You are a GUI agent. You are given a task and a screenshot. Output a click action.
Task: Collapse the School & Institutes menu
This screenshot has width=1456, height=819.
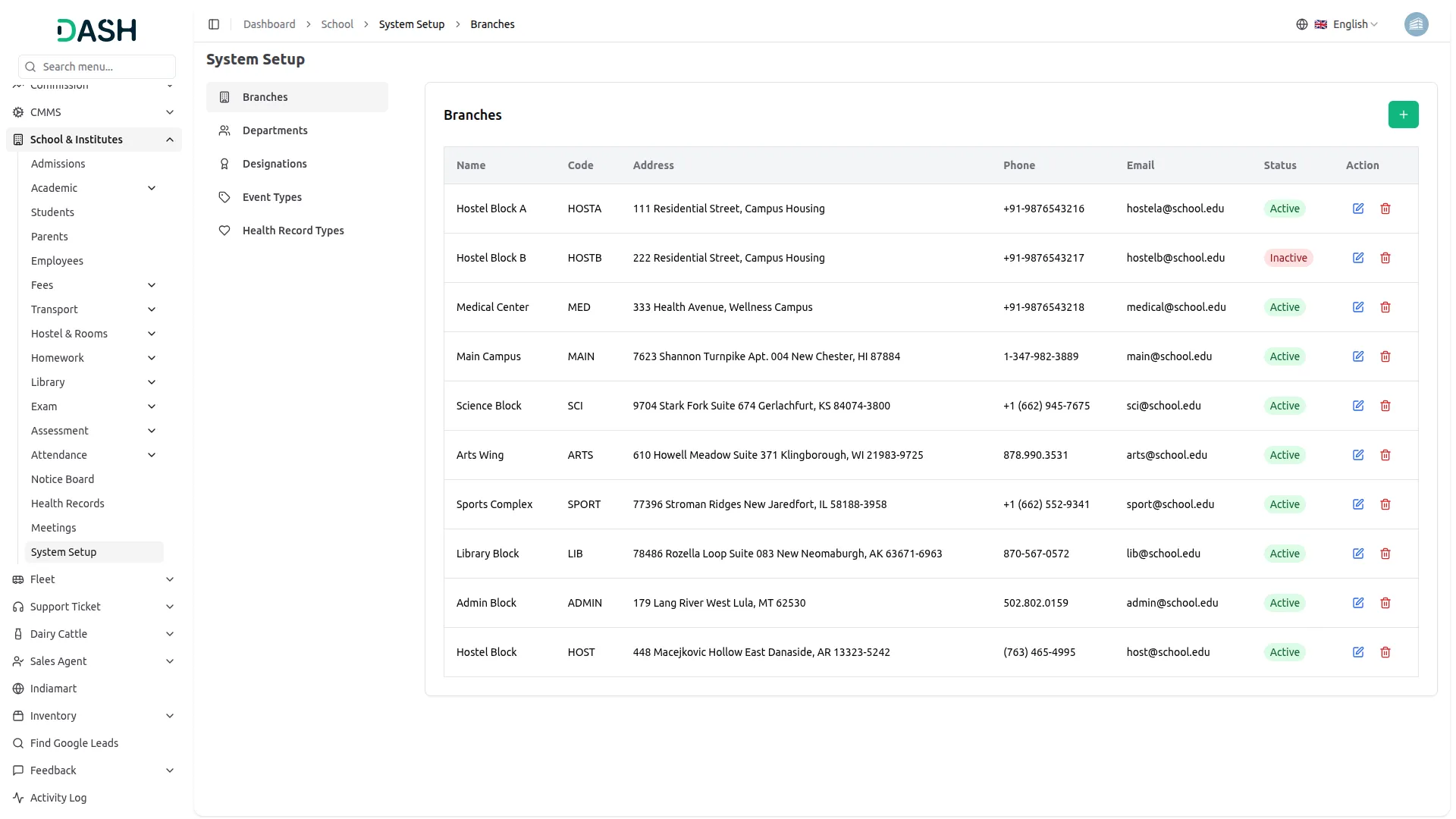click(x=170, y=140)
